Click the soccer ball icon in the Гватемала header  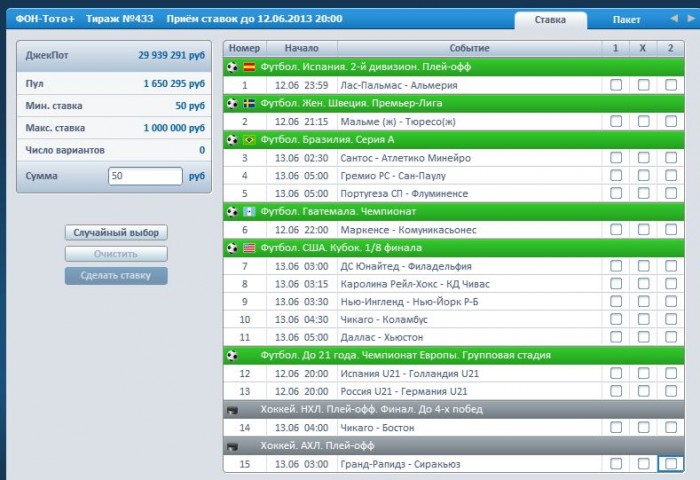click(232, 212)
